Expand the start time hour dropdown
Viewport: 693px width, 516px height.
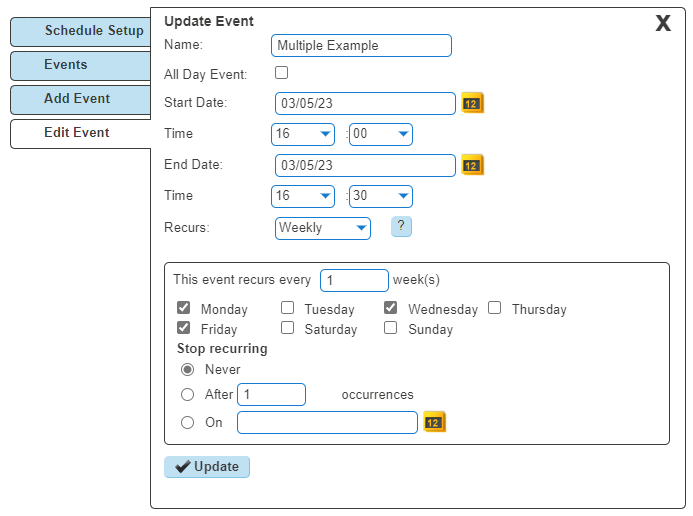(x=303, y=134)
